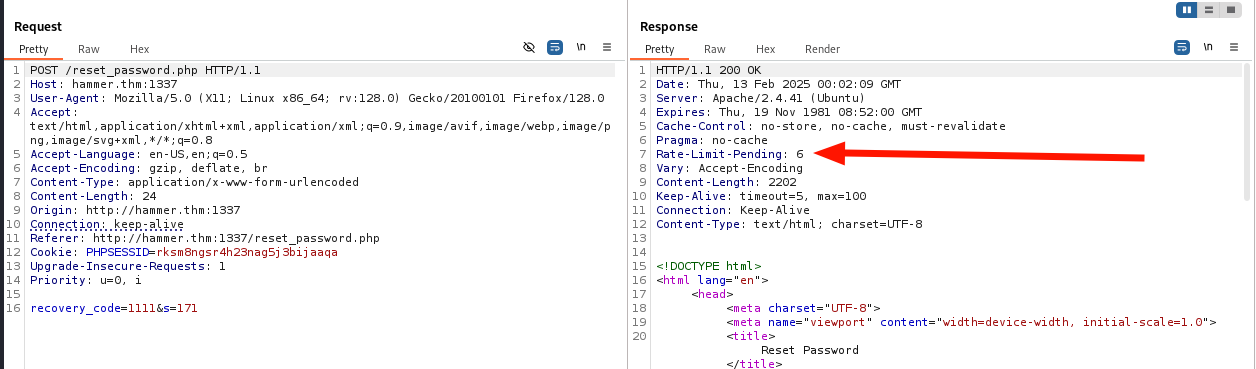Toggle word wrap icon in Request panel

click(555, 47)
